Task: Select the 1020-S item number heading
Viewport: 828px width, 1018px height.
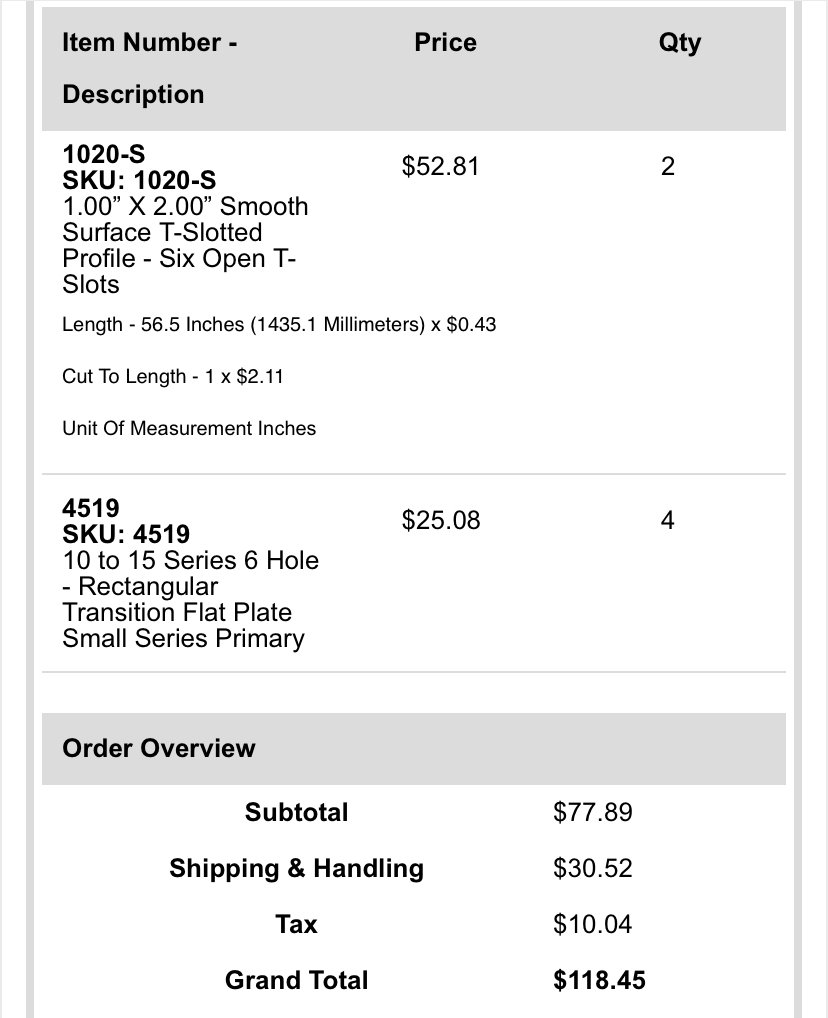Action: [x=104, y=155]
